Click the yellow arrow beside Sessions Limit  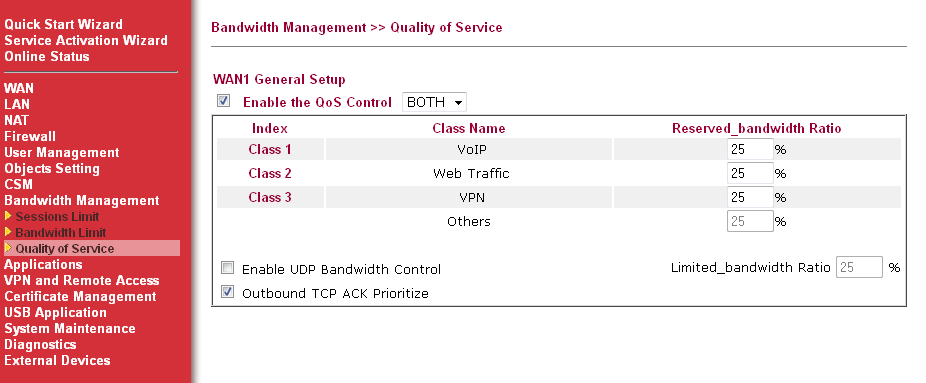tap(8, 217)
